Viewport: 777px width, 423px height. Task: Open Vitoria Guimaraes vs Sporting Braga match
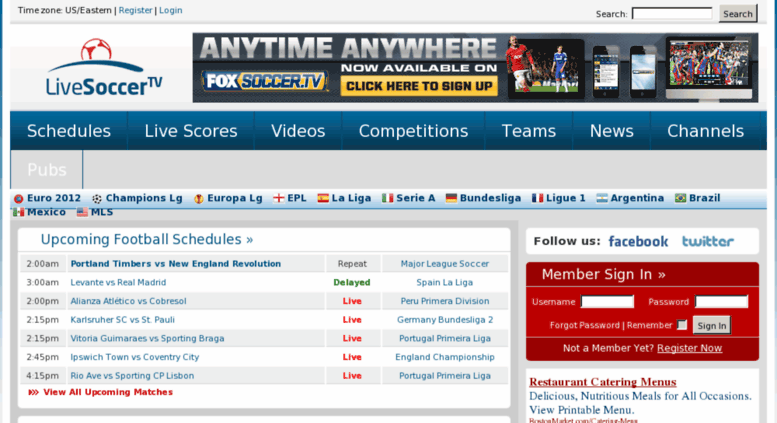(x=147, y=339)
